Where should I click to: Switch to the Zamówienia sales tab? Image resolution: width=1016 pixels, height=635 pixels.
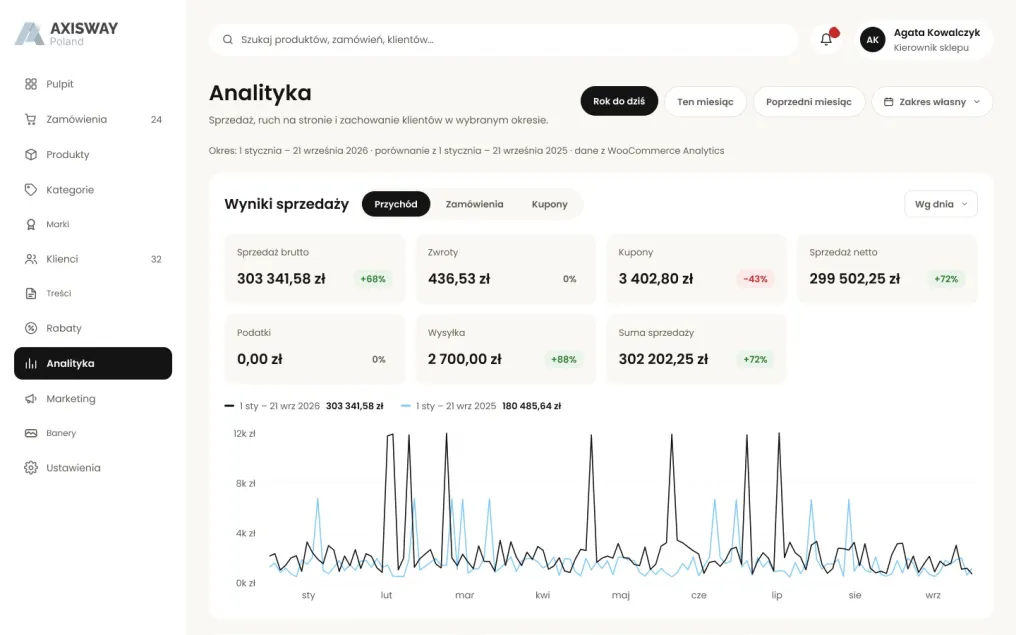click(x=474, y=204)
